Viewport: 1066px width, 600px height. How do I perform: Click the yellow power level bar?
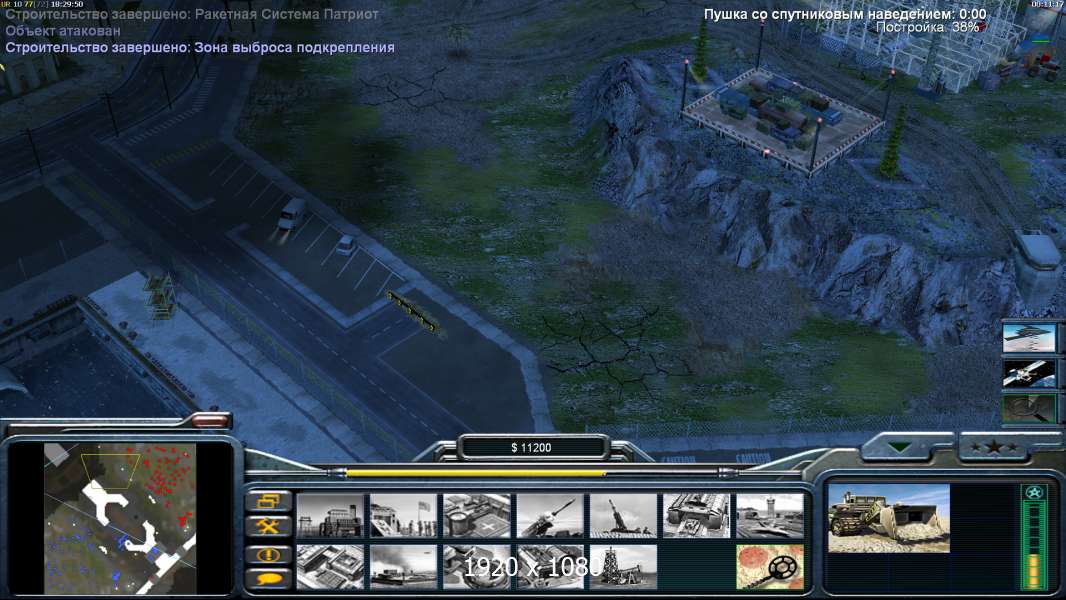476,473
